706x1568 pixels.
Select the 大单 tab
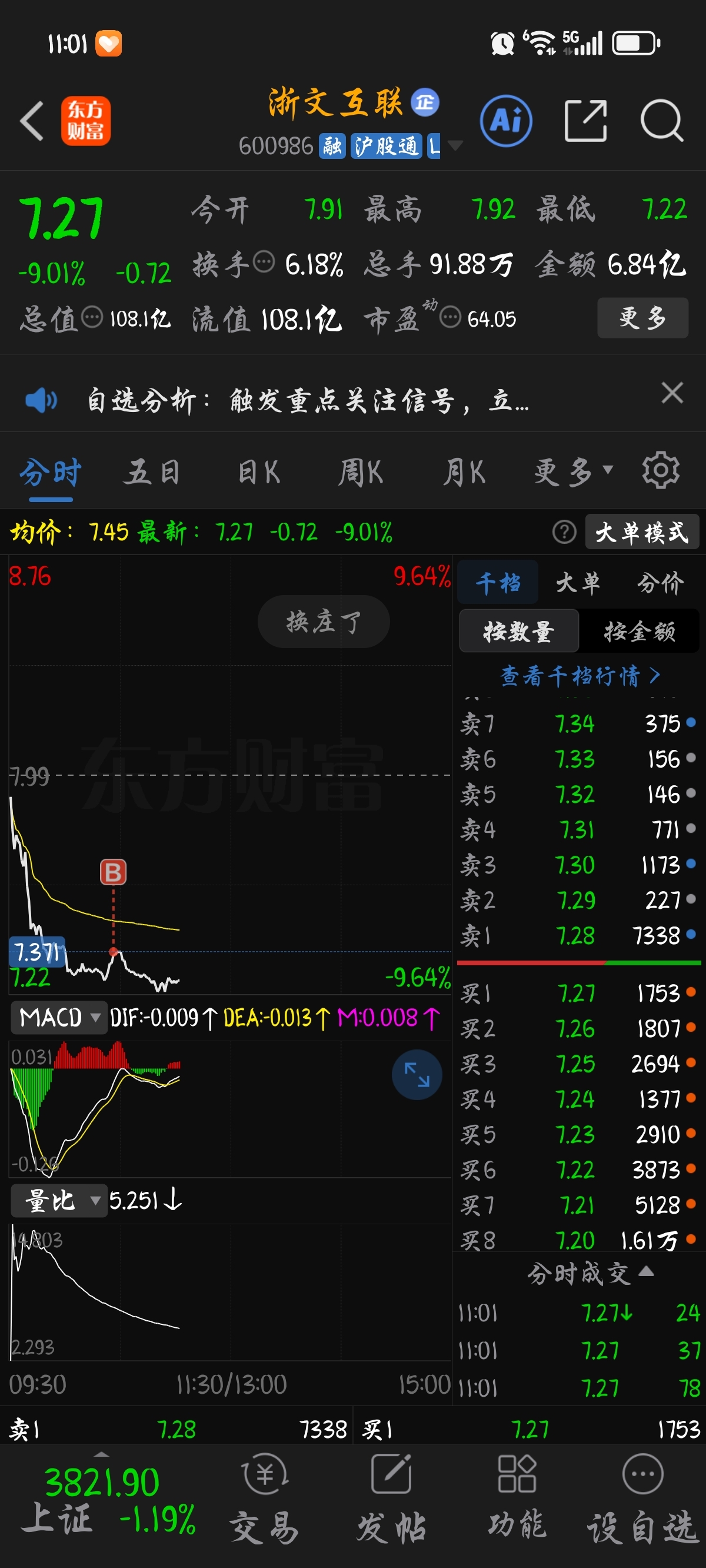pyautogui.click(x=578, y=583)
